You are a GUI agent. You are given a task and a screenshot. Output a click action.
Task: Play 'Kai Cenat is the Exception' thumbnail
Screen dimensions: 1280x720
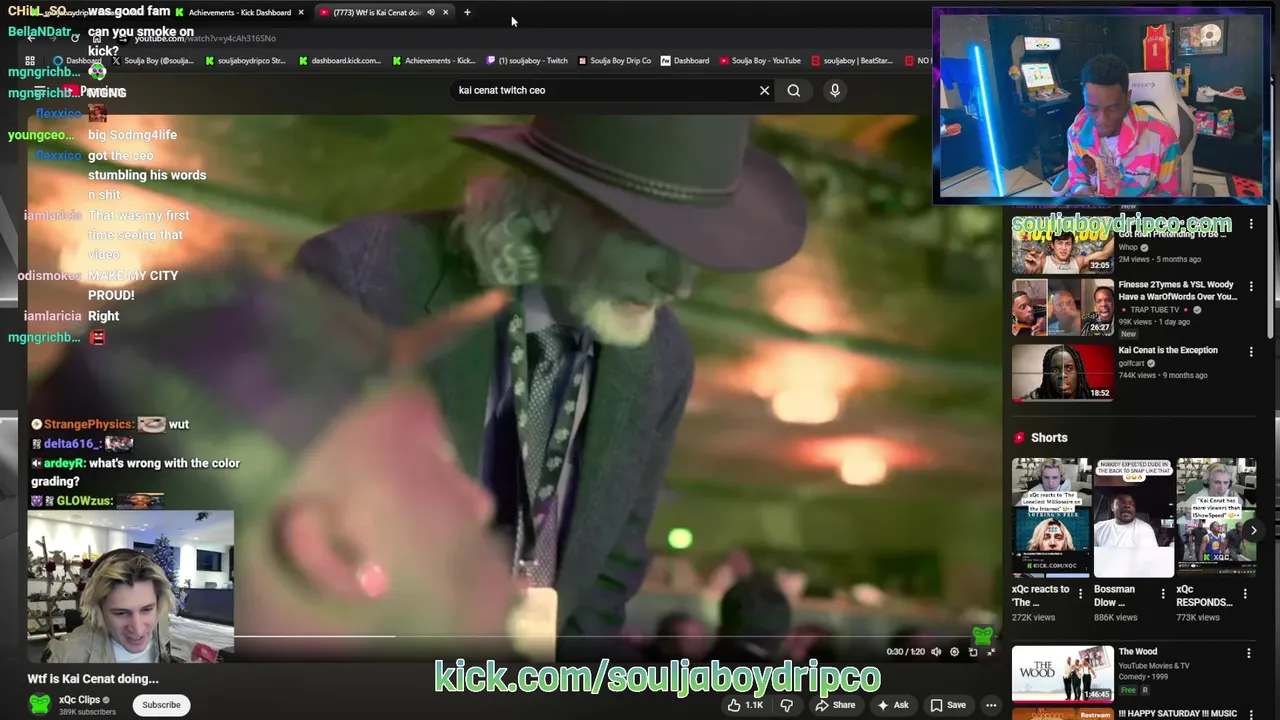click(1062, 372)
